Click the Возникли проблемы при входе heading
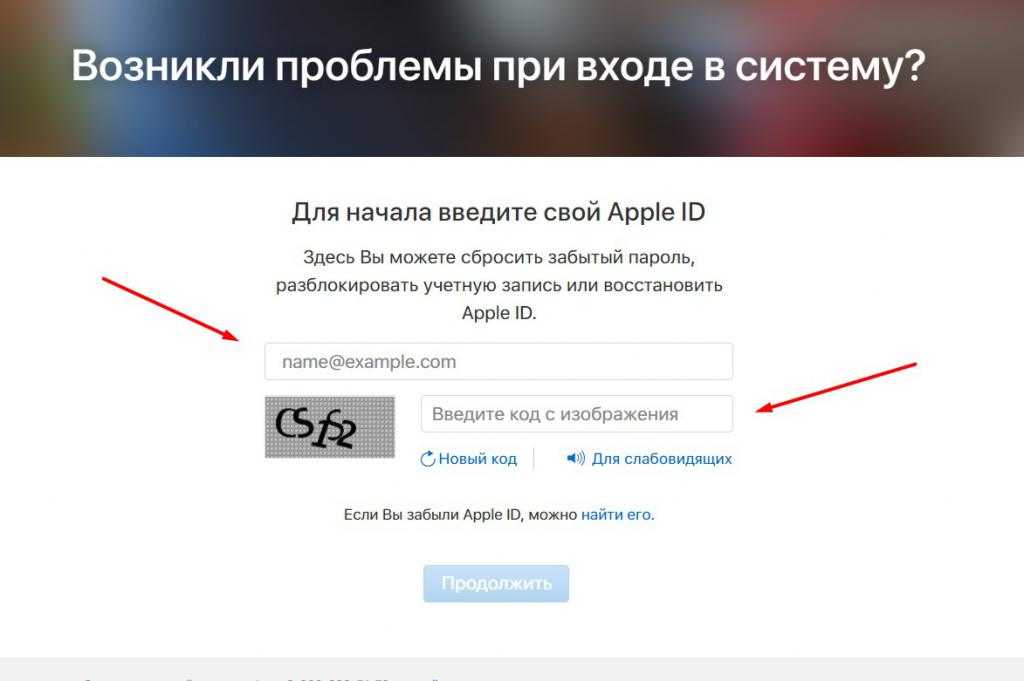This screenshot has width=1024, height=681. (x=498, y=67)
